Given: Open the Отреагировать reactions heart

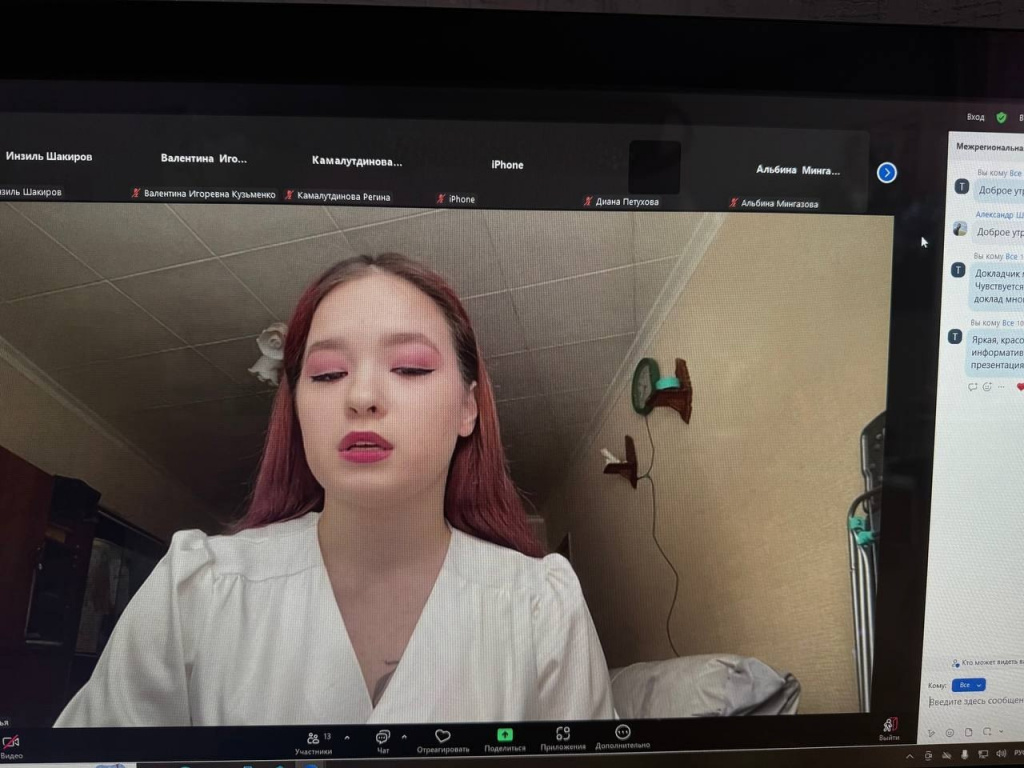Looking at the screenshot, I should point(443,741).
